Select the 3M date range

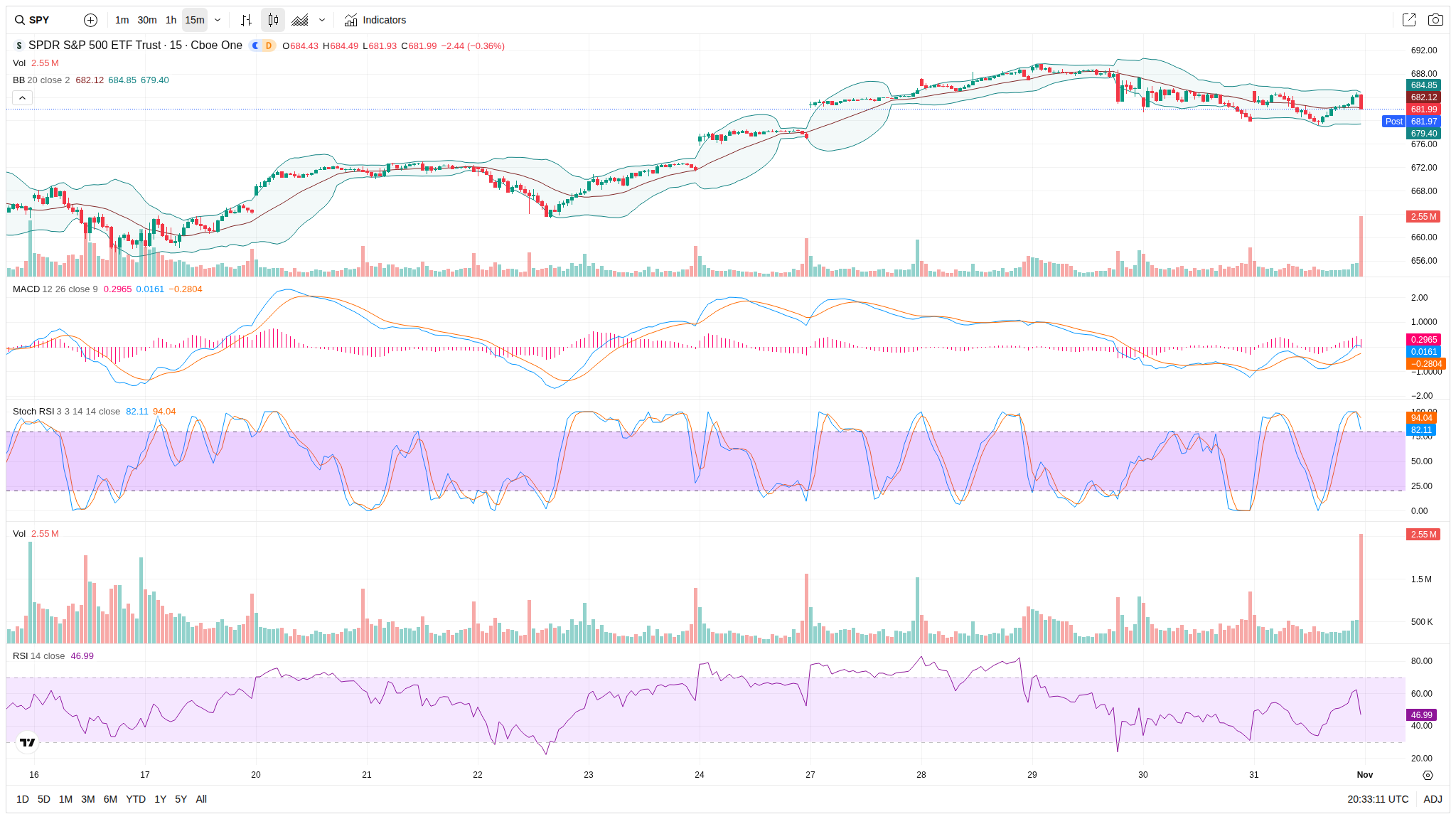pyautogui.click(x=88, y=799)
